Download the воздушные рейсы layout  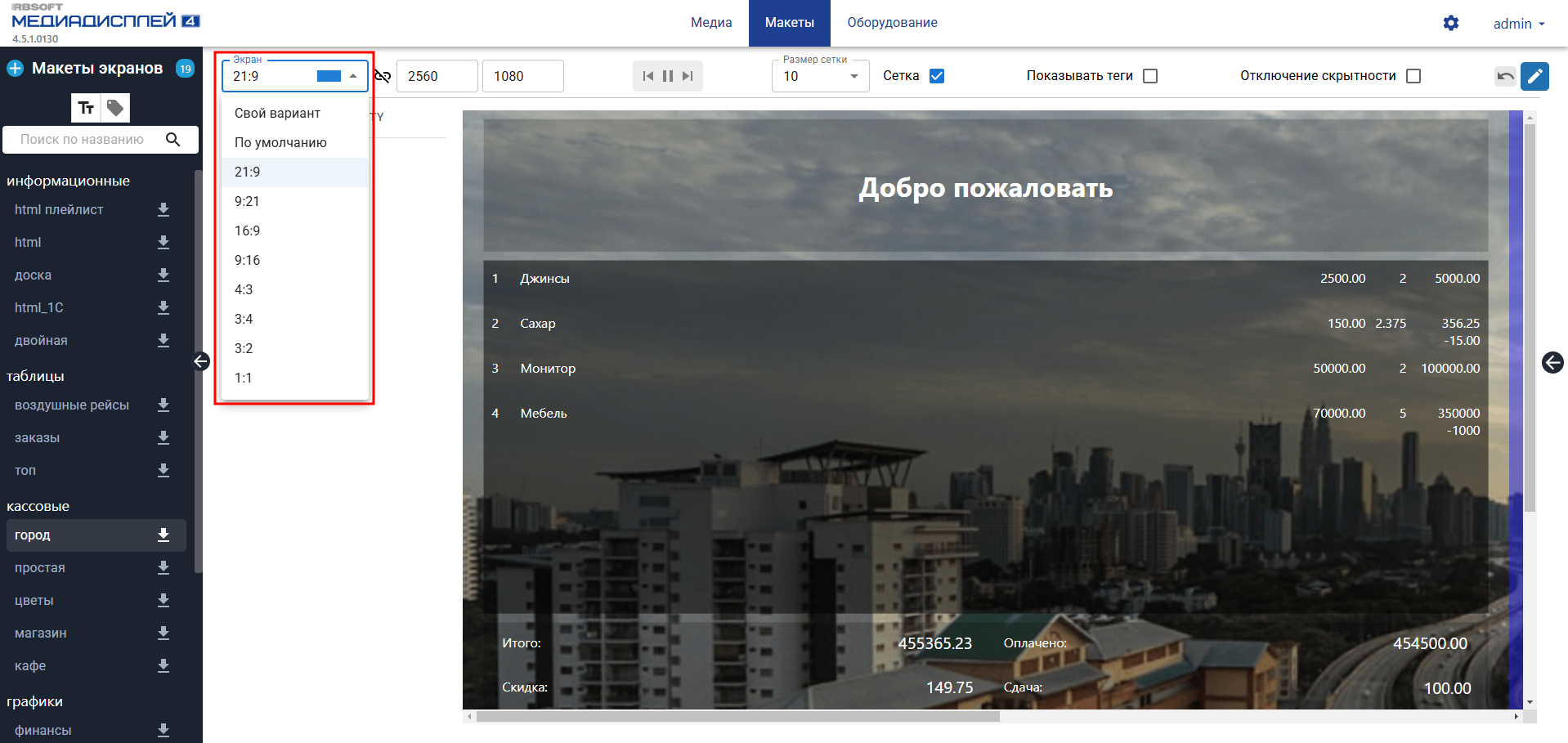point(164,405)
